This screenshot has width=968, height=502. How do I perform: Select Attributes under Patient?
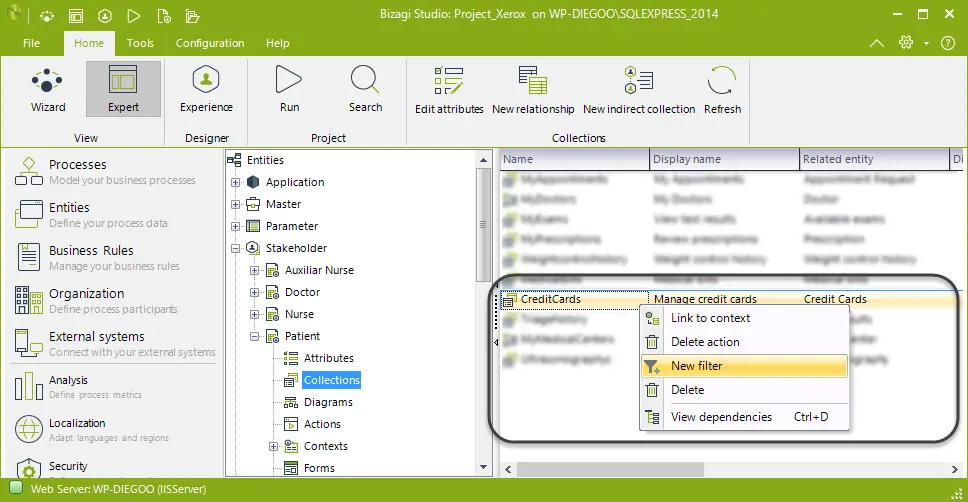click(328, 358)
